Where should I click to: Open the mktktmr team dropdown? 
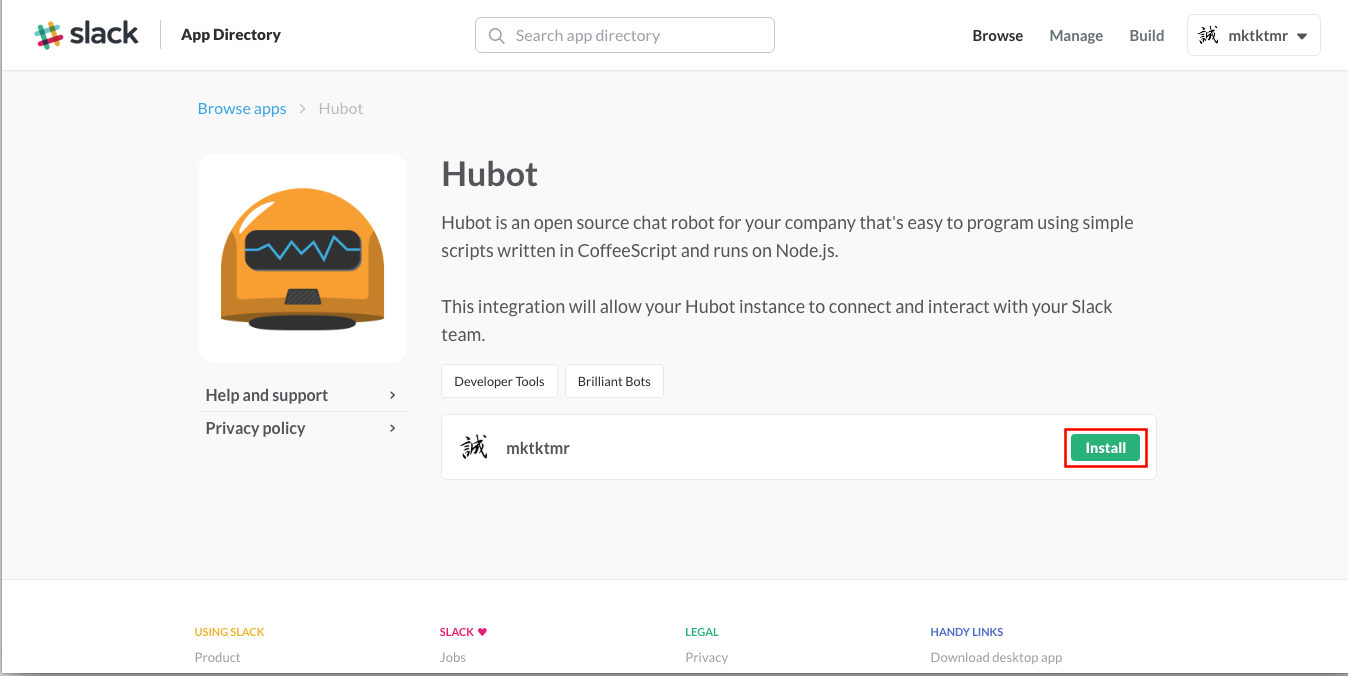1254,35
